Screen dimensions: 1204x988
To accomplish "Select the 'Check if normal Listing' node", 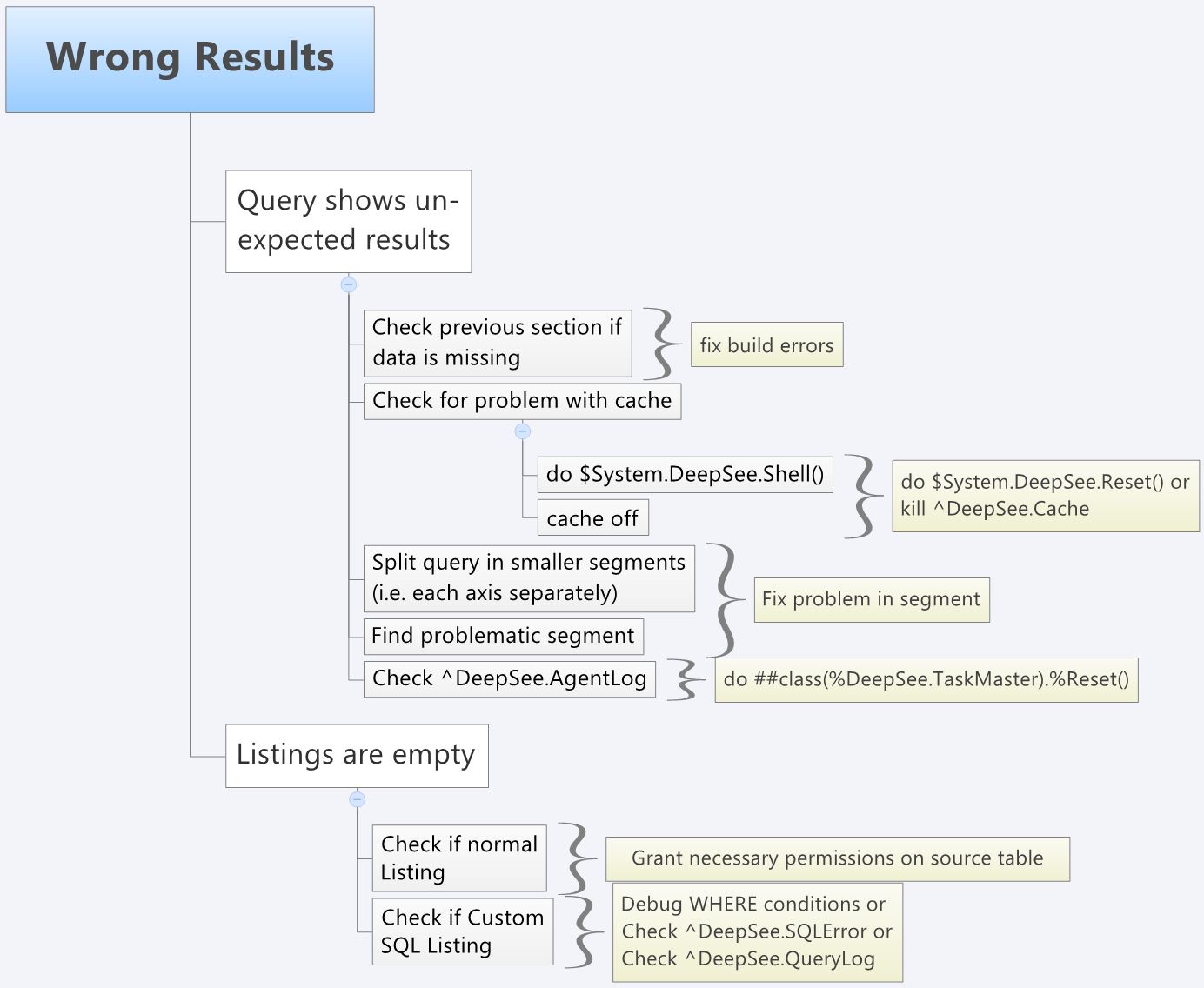I will point(458,858).
